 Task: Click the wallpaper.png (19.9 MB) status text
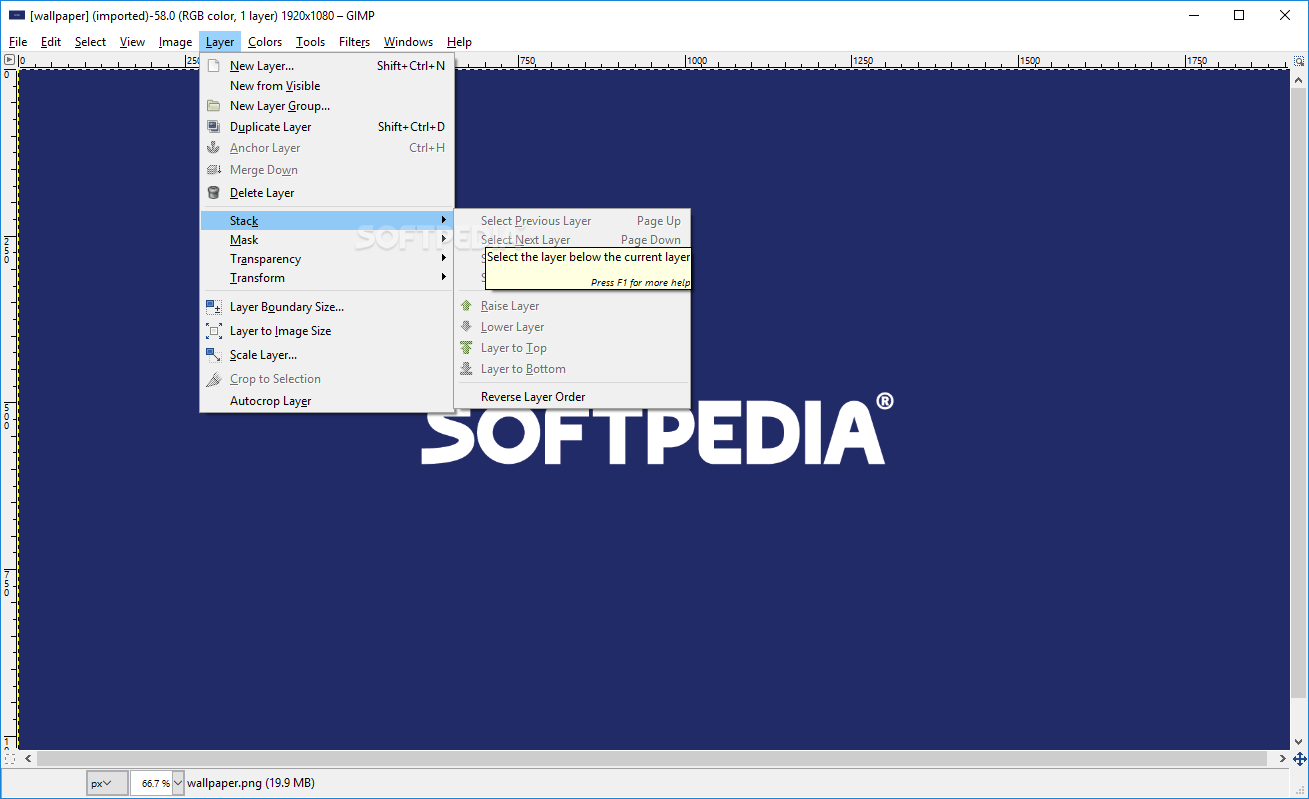point(251,783)
